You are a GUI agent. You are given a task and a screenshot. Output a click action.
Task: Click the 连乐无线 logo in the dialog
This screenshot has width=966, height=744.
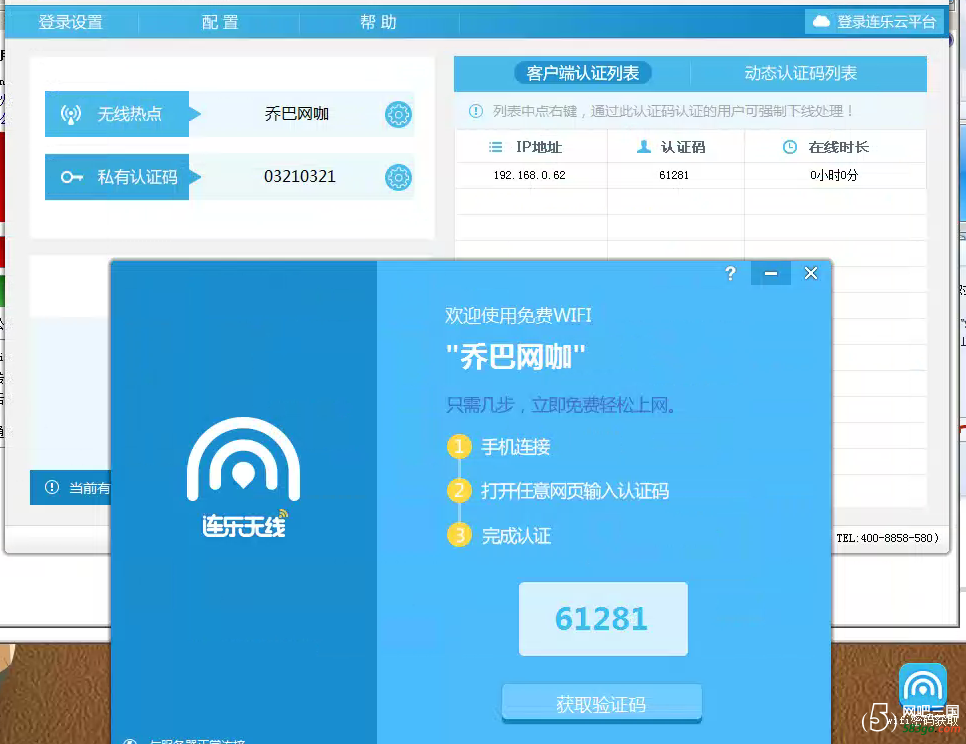click(x=244, y=477)
